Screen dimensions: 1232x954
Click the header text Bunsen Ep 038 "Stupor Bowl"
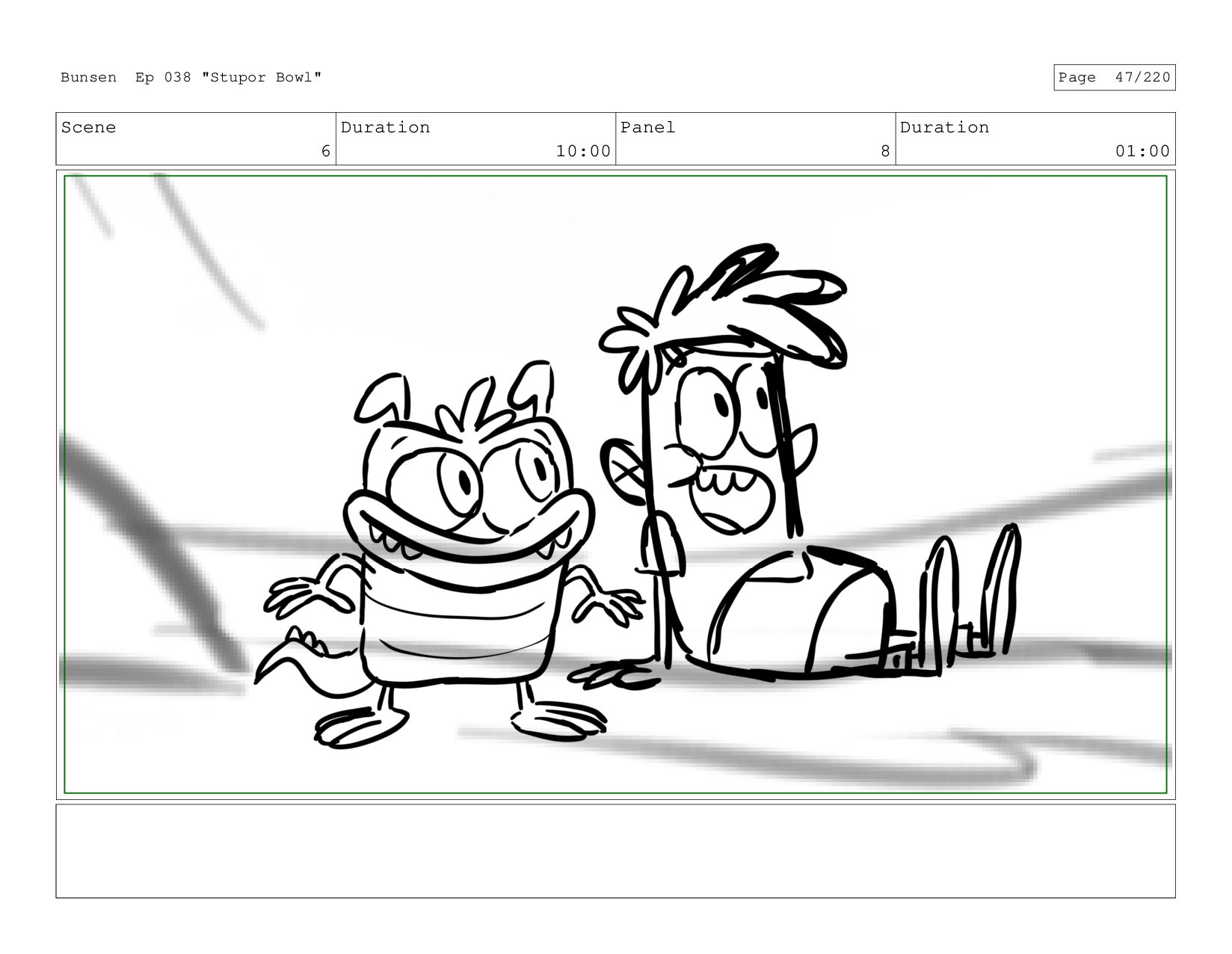191,78
